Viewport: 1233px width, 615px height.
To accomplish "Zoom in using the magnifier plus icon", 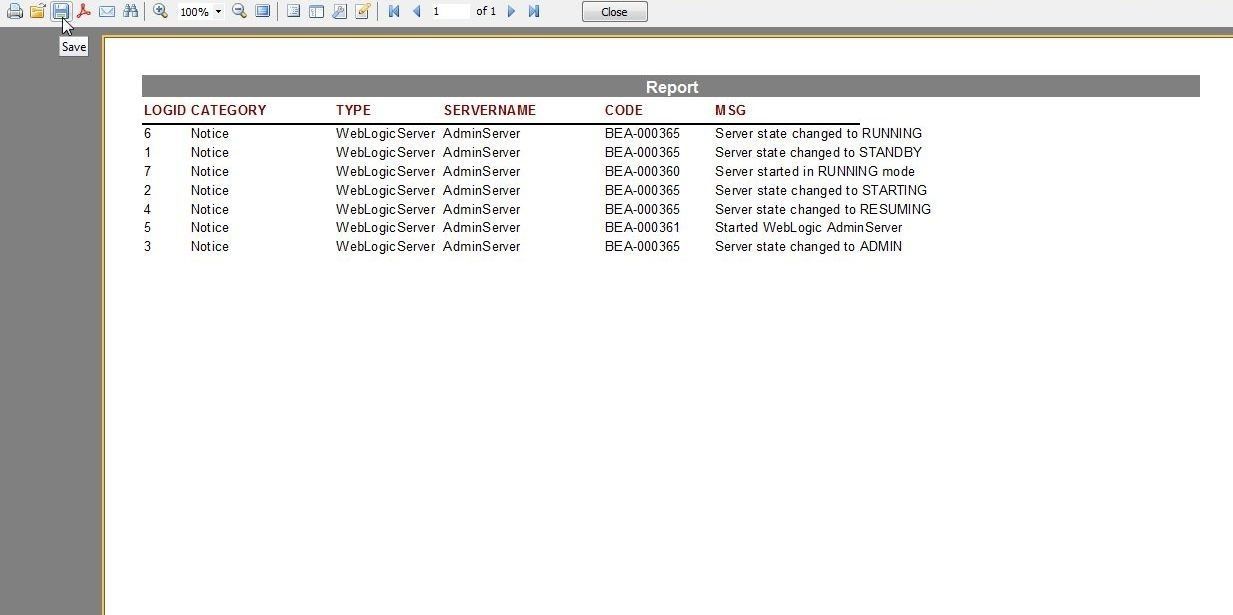I will coord(160,12).
